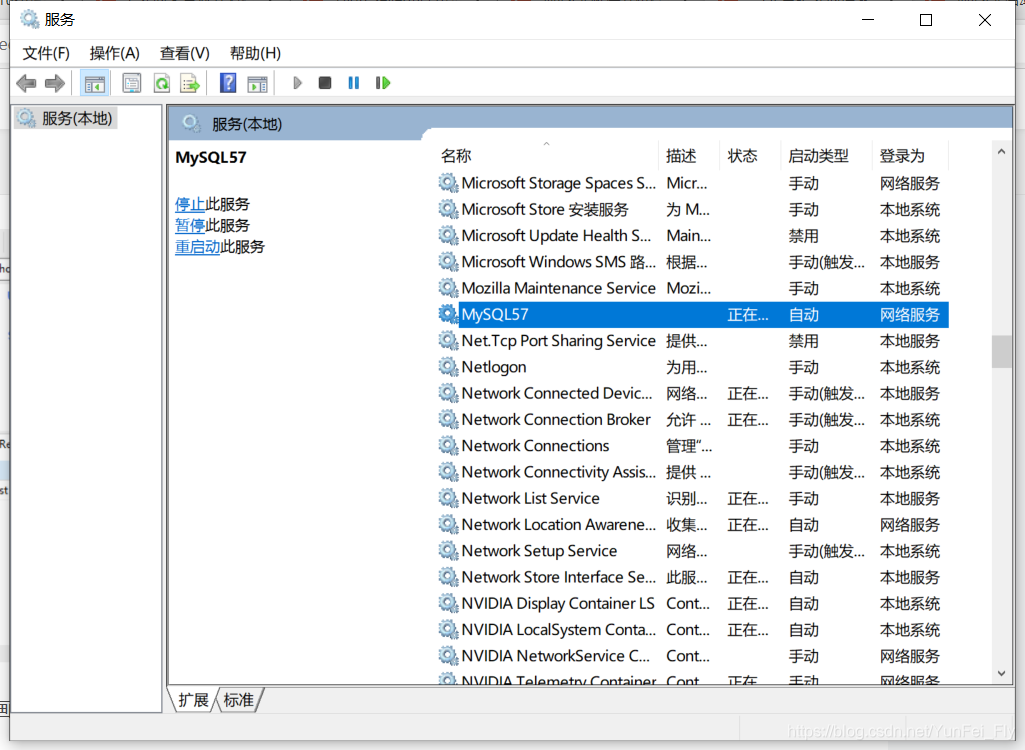Screen dimensions: 1025x750
Task: Stop the service with the stop icon
Action: point(325,82)
